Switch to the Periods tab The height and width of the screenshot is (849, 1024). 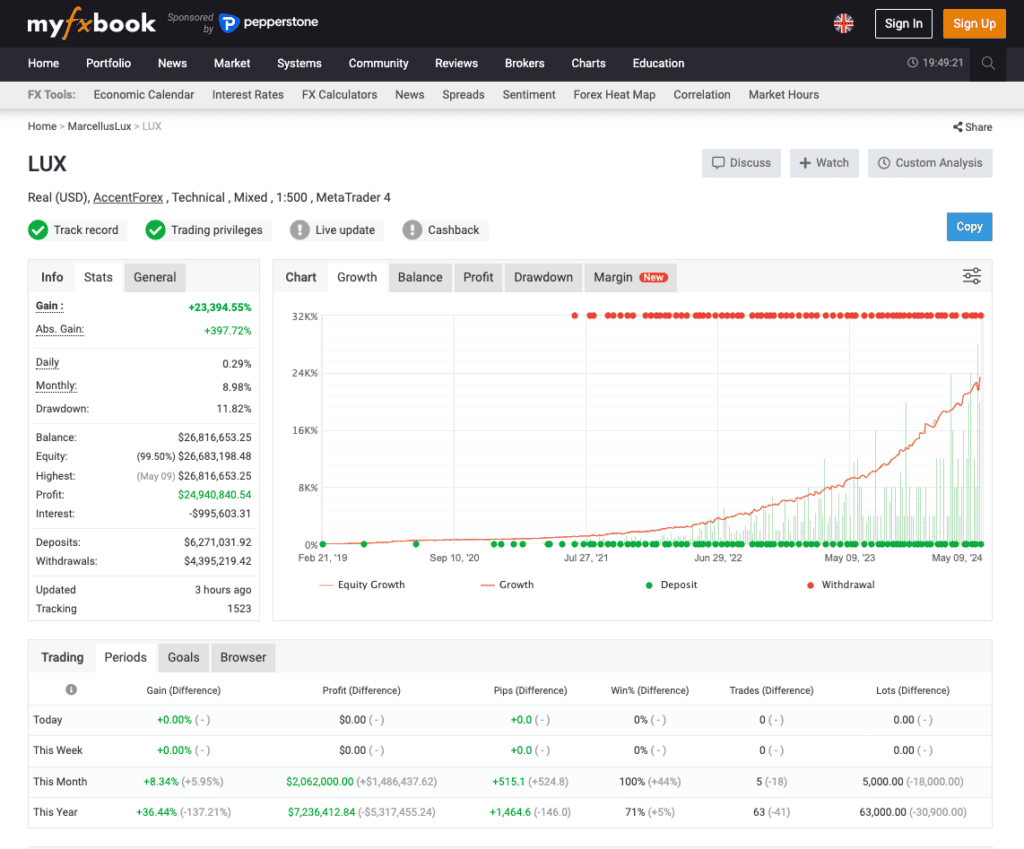[125, 657]
